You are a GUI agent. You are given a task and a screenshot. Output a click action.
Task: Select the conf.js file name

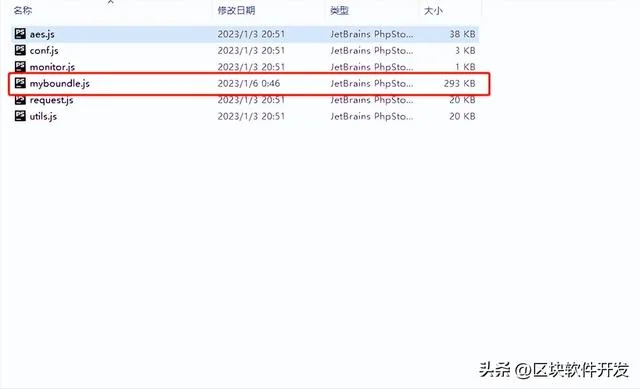click(x=44, y=51)
